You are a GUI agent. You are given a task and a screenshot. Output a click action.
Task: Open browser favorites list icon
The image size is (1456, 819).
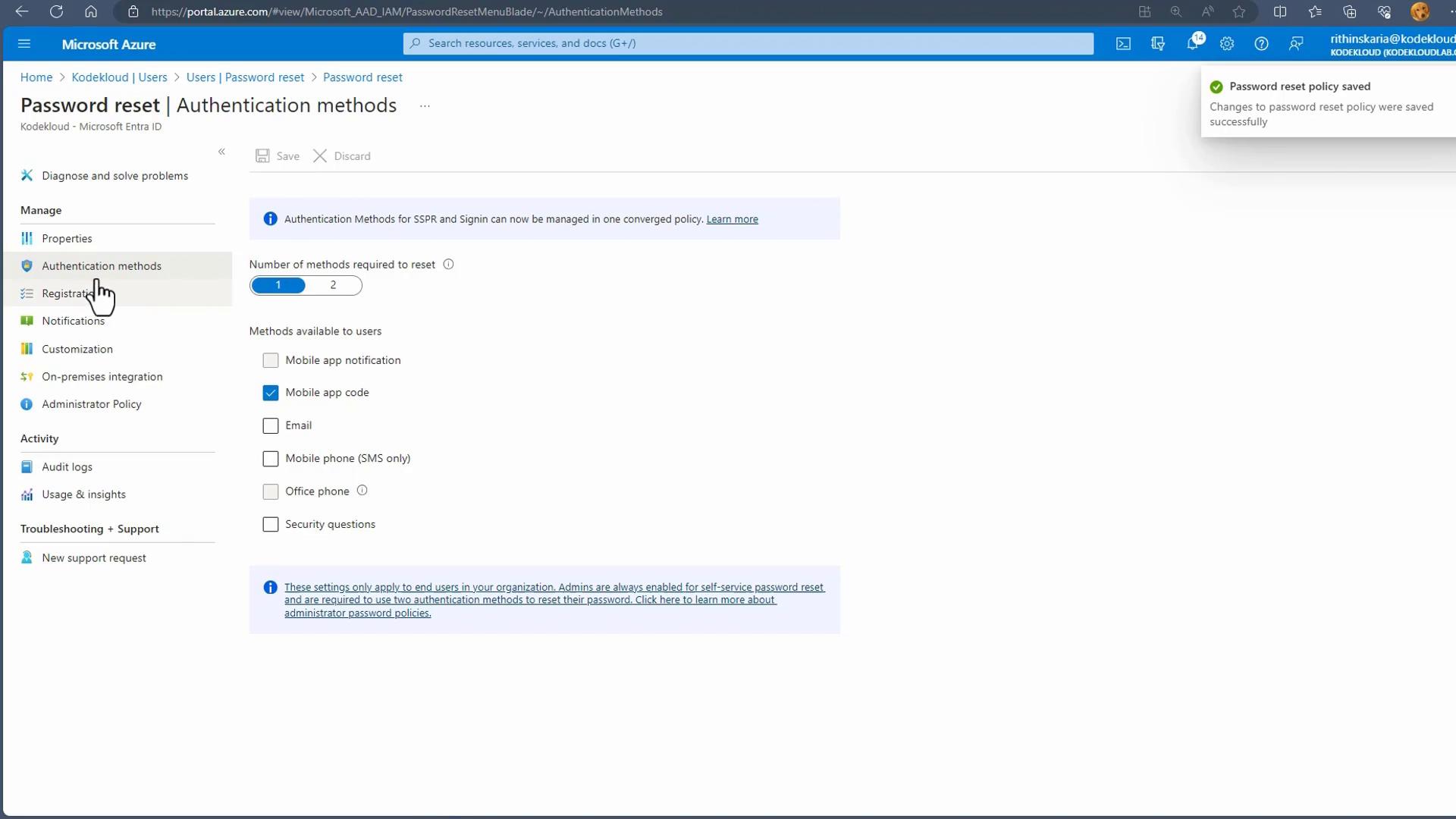[1315, 11]
